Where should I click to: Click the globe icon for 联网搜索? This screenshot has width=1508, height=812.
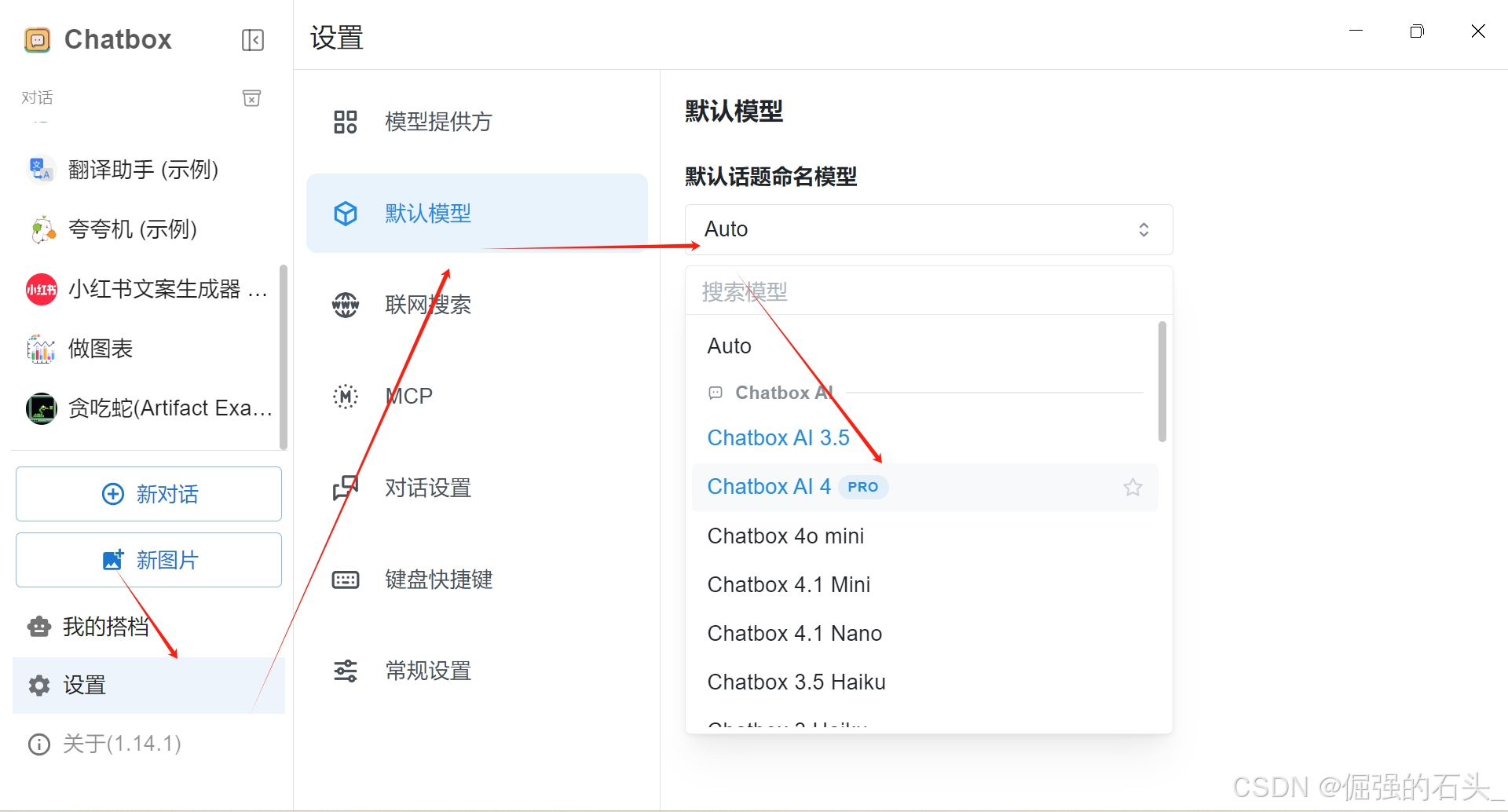point(346,305)
